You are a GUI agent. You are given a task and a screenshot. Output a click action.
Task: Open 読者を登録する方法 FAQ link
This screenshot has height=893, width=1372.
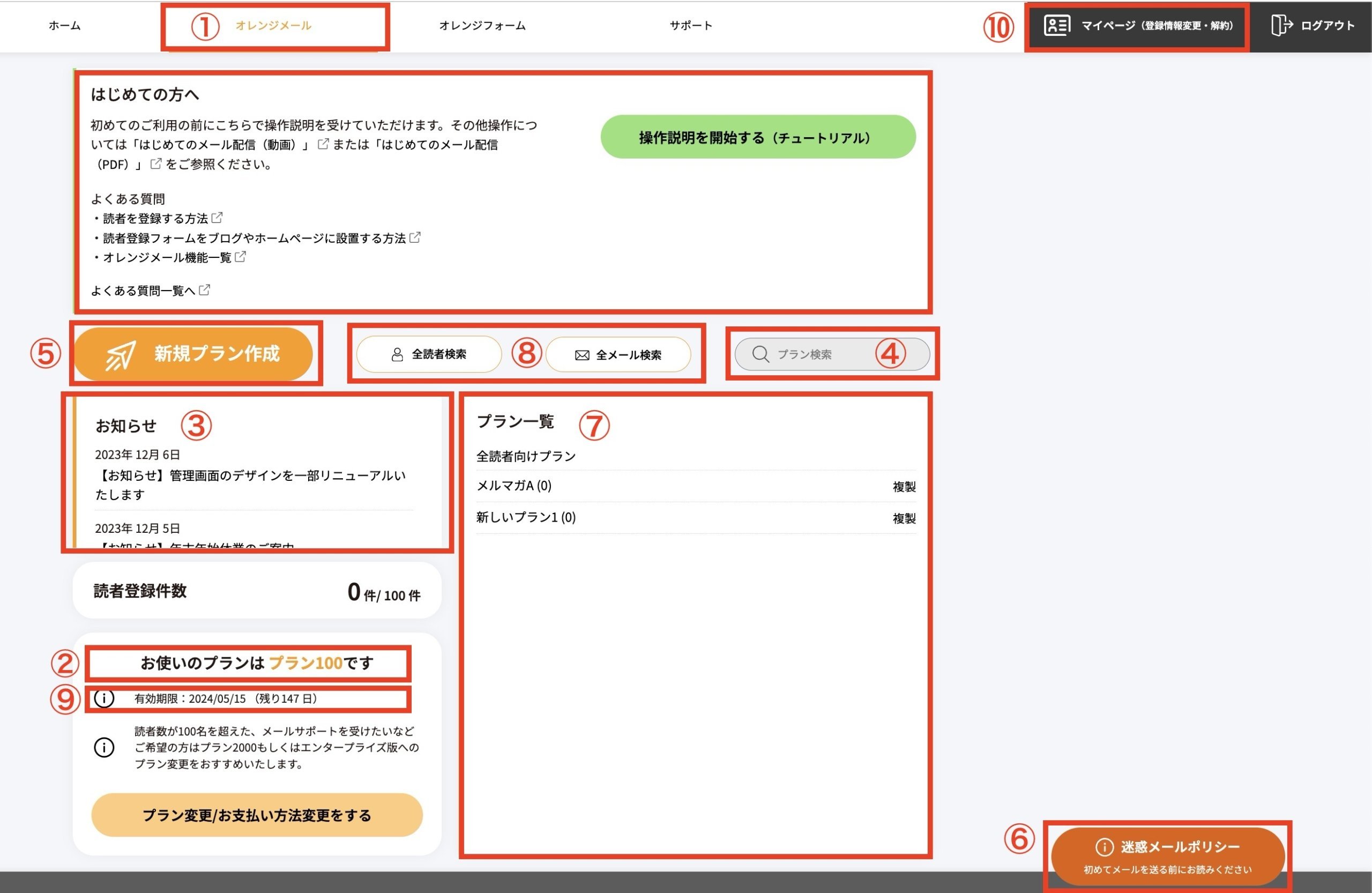click(x=155, y=219)
